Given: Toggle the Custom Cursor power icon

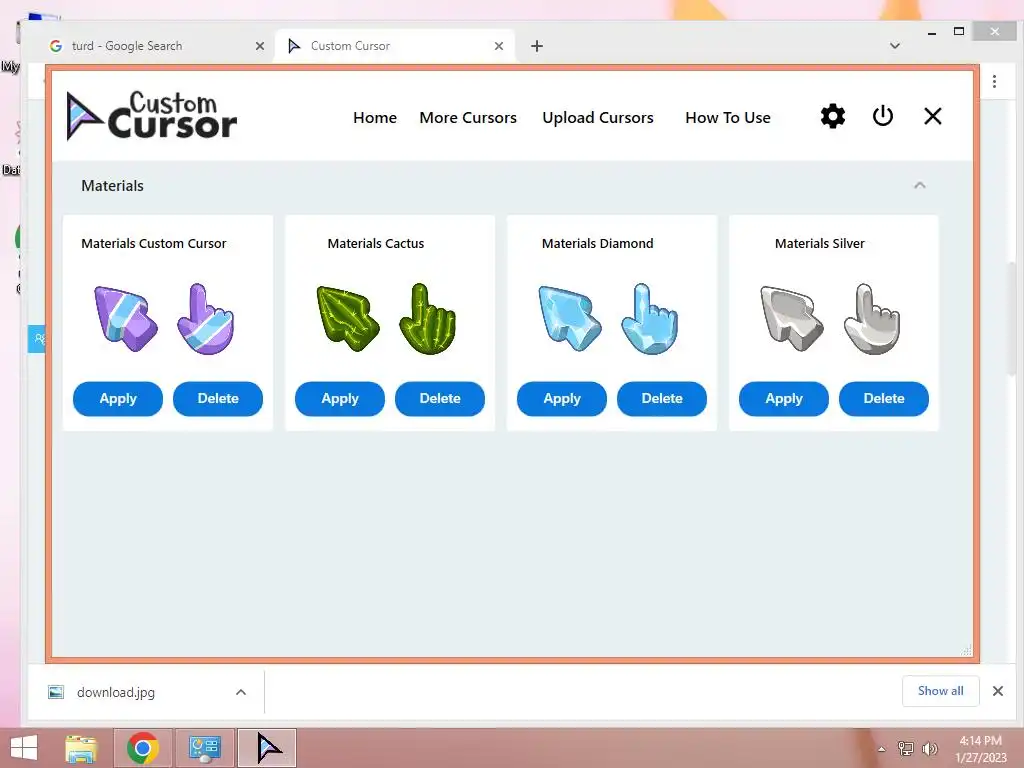Looking at the screenshot, I should (882, 116).
